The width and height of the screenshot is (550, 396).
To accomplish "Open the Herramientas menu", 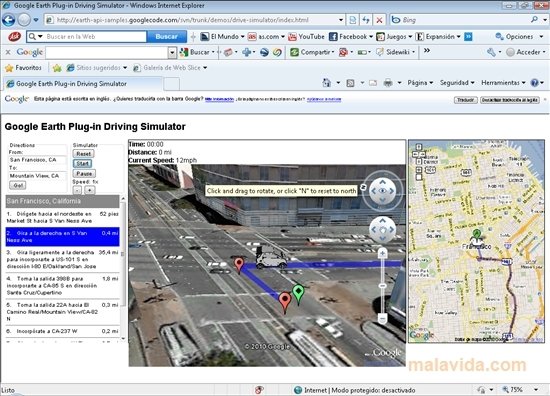I will 503,83.
